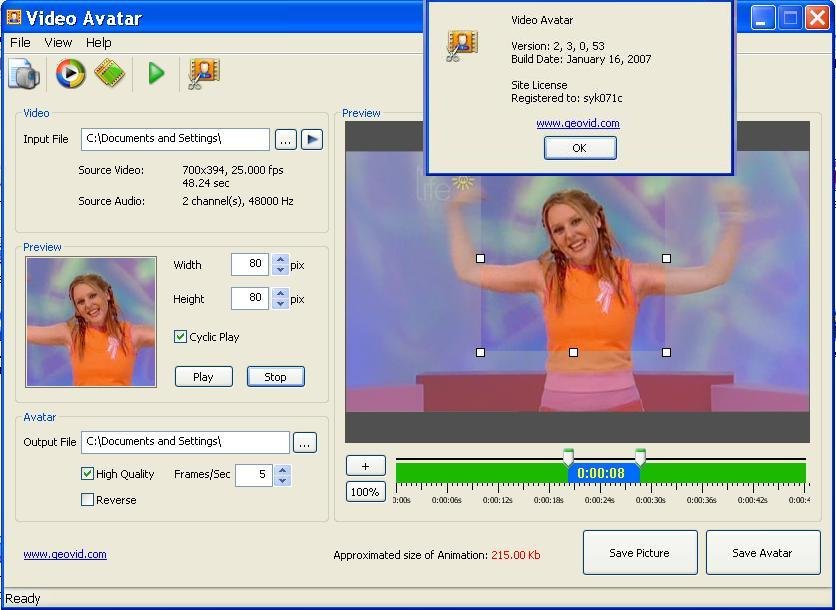Click the media player toolbar icon
The height and width of the screenshot is (610, 836).
[70, 73]
